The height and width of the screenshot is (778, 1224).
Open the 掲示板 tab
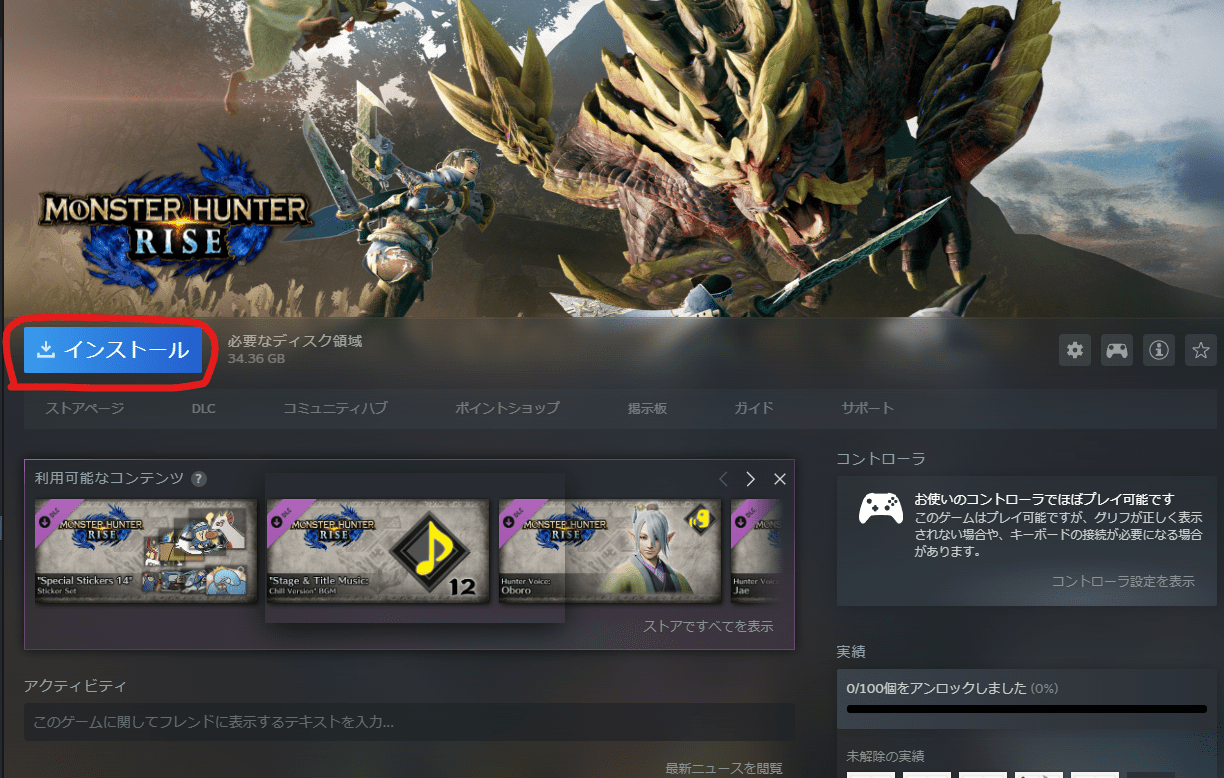tap(647, 408)
